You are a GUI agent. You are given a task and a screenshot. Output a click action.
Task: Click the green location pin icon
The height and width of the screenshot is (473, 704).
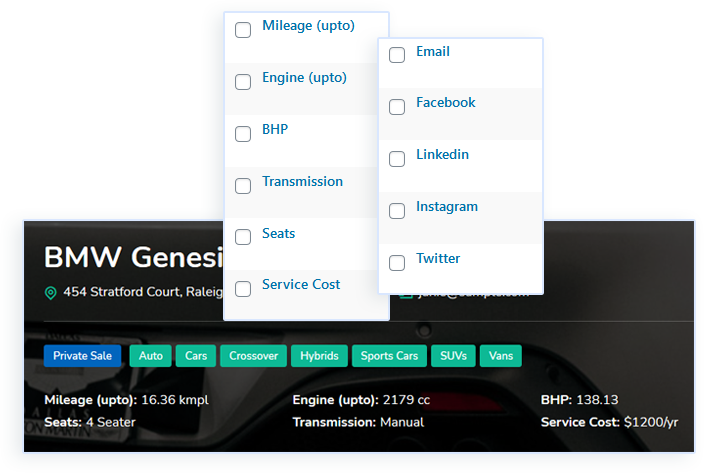pyautogui.click(x=51, y=293)
